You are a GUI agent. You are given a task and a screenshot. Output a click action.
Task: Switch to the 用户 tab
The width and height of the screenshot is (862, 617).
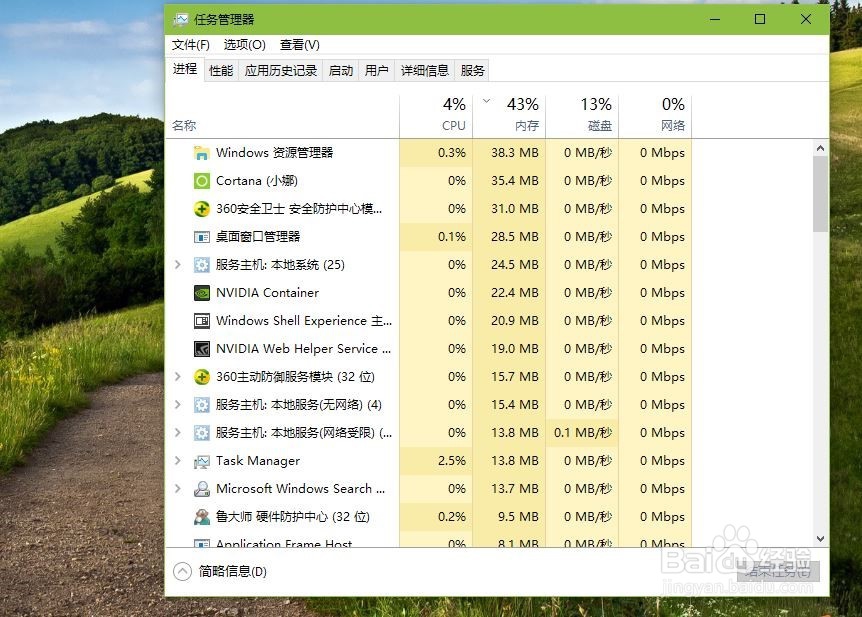[x=377, y=71]
